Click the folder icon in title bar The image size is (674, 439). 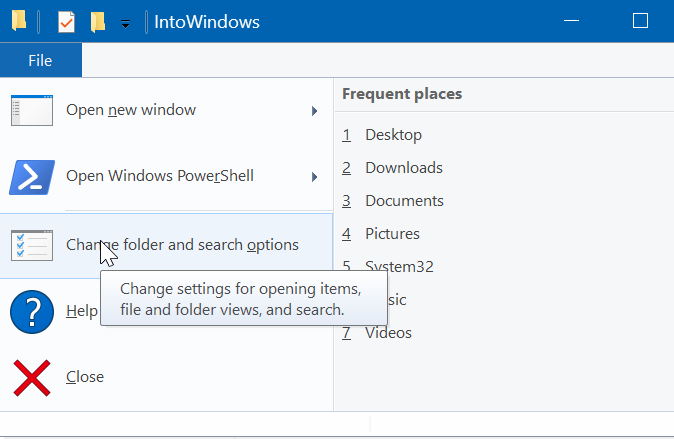(19, 21)
